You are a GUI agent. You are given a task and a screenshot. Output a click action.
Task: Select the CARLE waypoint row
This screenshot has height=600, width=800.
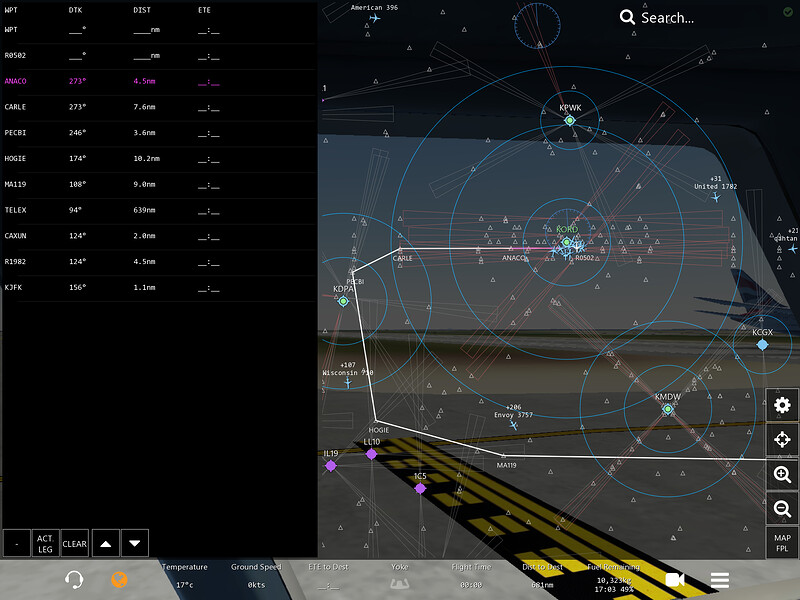[x=159, y=108]
